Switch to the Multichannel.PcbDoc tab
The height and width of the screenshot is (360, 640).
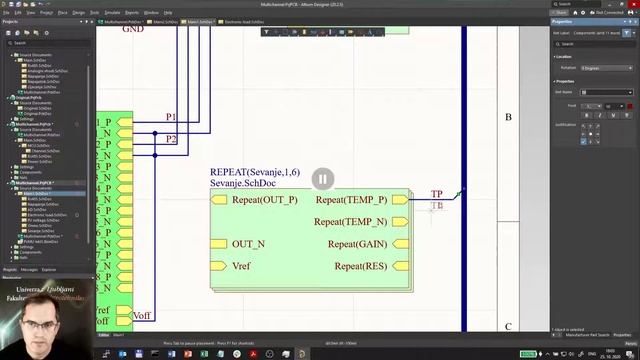[x=121, y=22]
